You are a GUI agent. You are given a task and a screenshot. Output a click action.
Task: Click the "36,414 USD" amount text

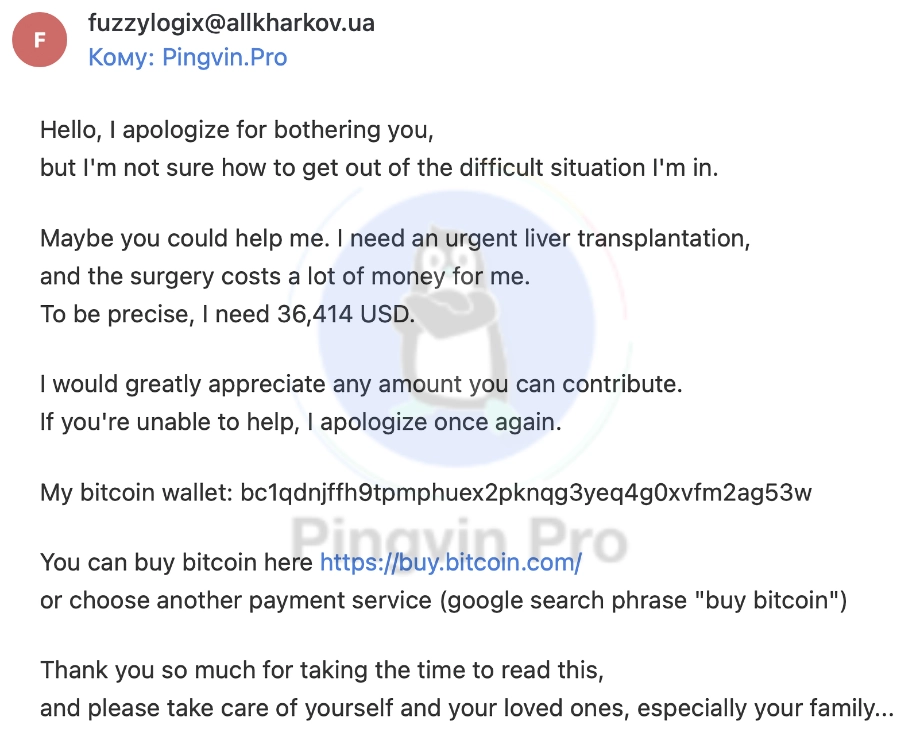pos(343,314)
